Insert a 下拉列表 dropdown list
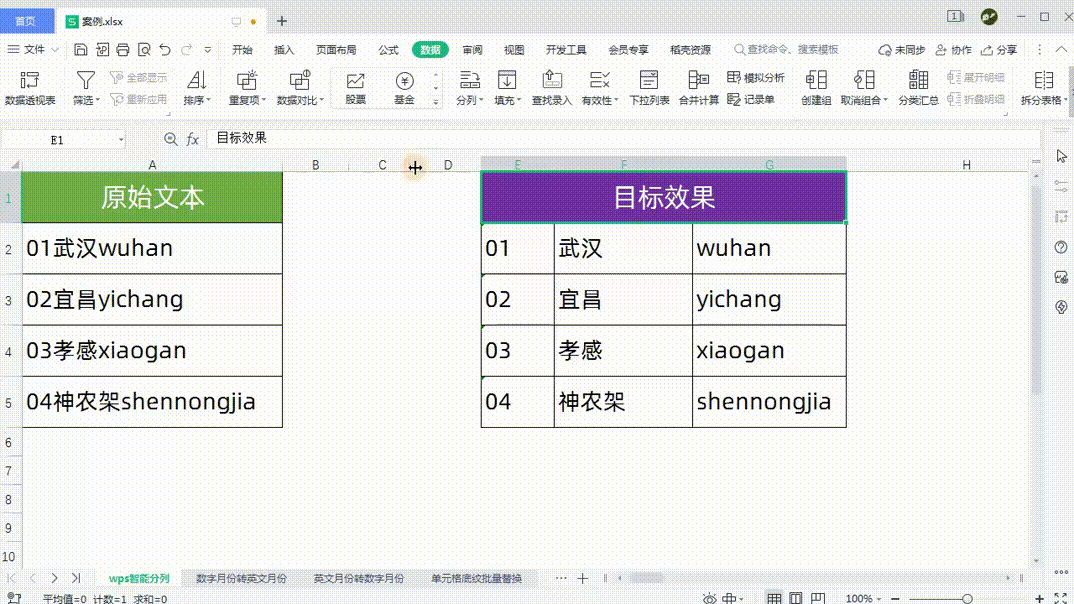This screenshot has width=1074, height=604. [x=649, y=88]
